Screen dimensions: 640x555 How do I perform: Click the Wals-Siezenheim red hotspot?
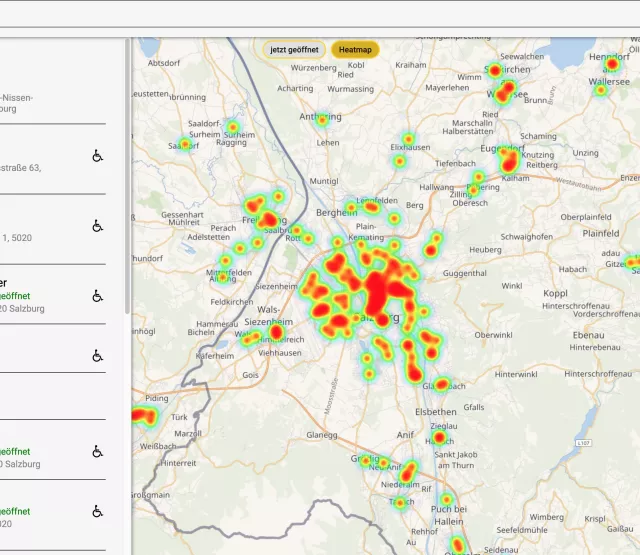click(277, 333)
